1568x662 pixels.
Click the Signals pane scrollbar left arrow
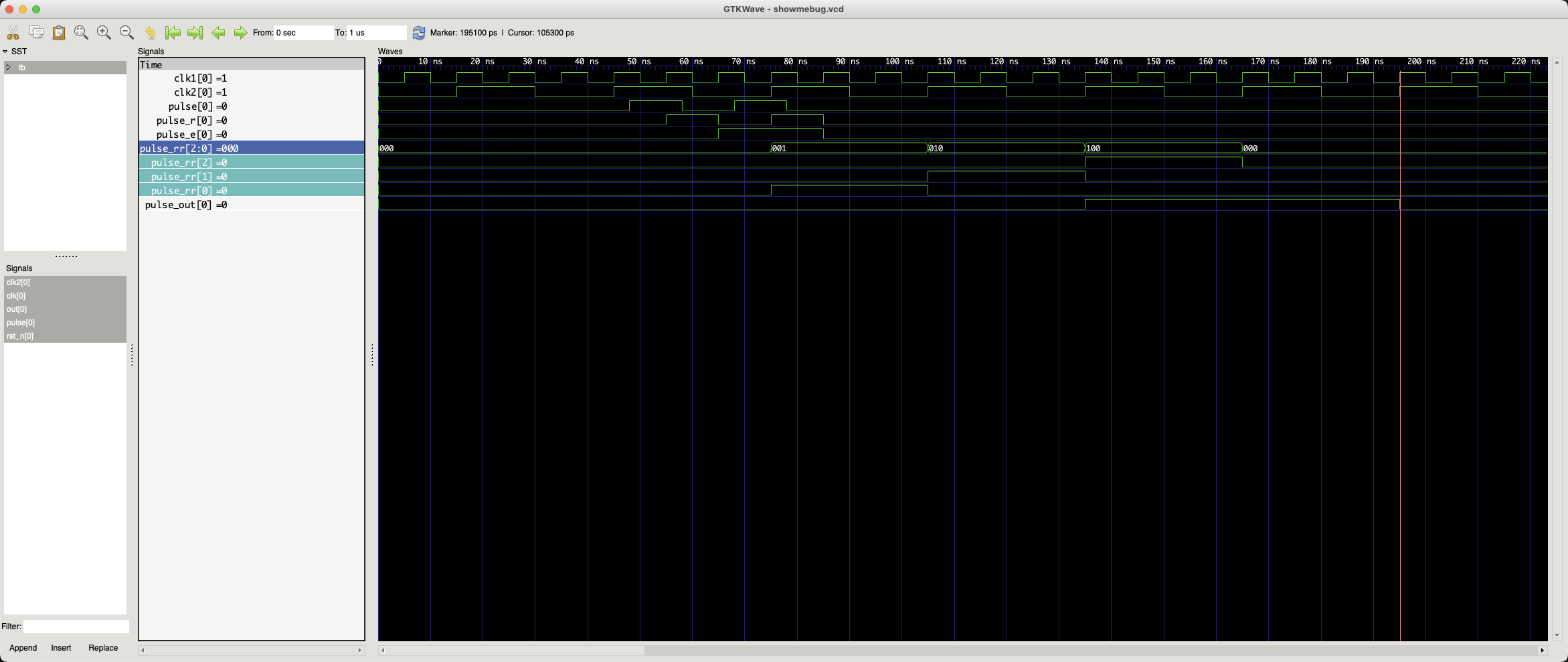[143, 650]
